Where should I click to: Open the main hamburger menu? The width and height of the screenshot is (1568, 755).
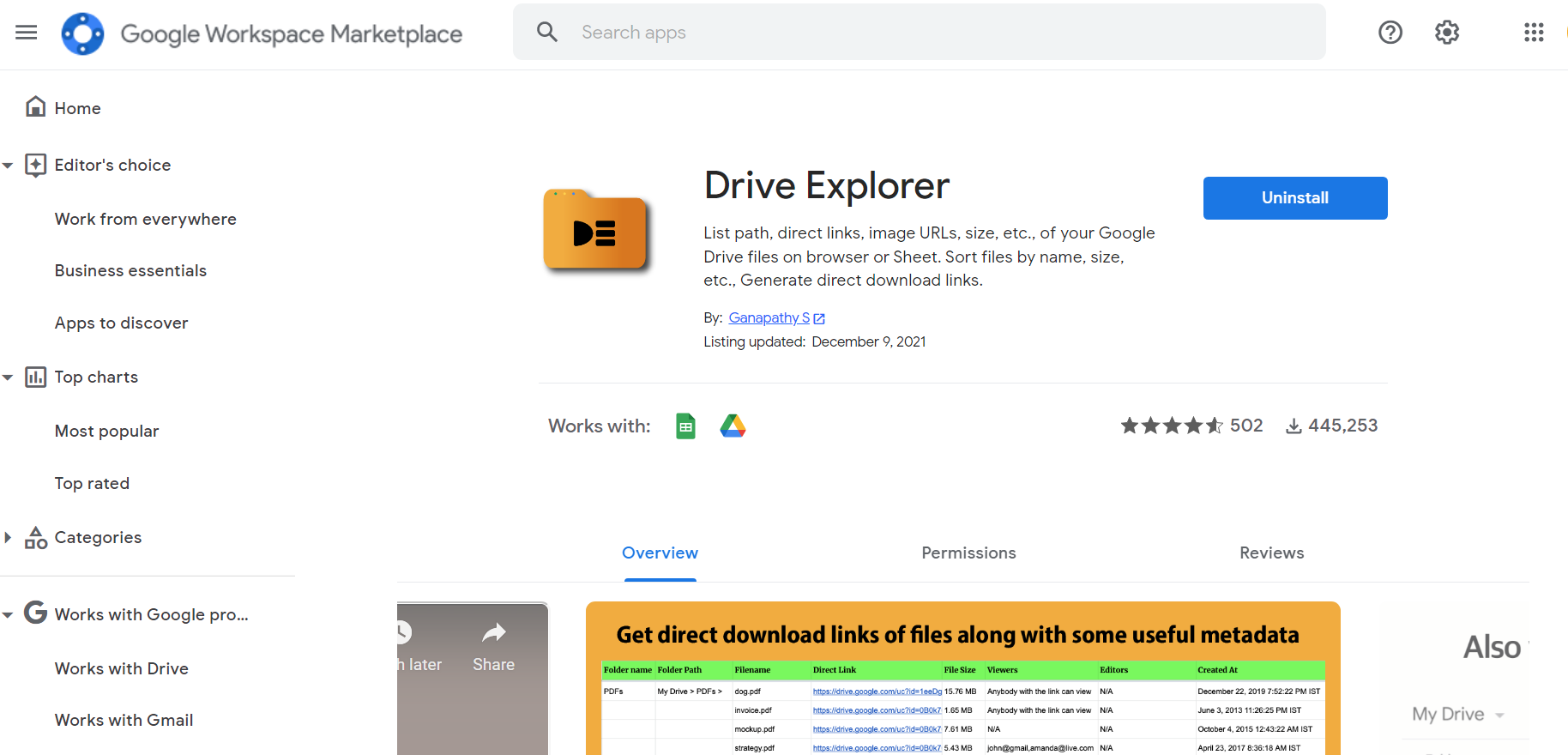[x=27, y=33]
